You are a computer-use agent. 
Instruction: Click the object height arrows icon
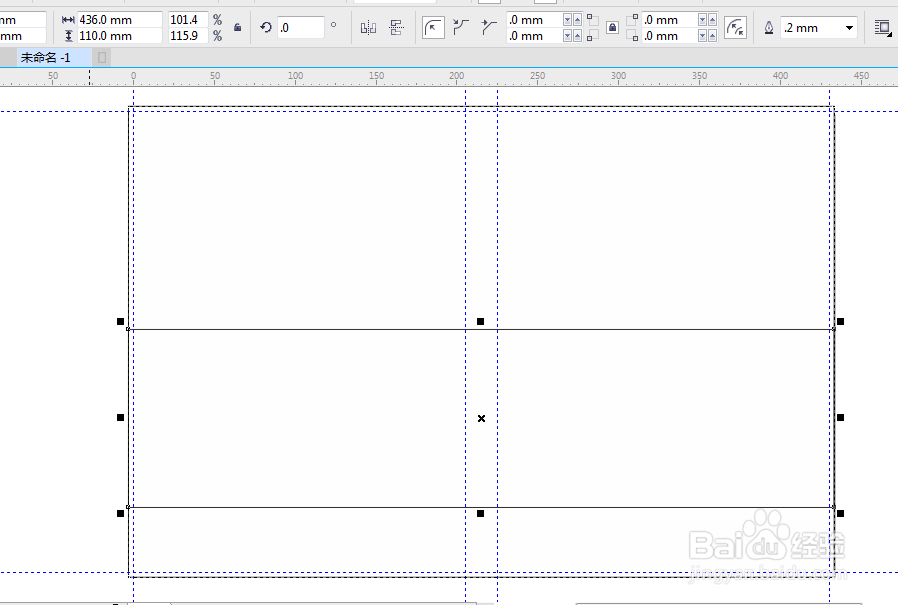pos(68,36)
